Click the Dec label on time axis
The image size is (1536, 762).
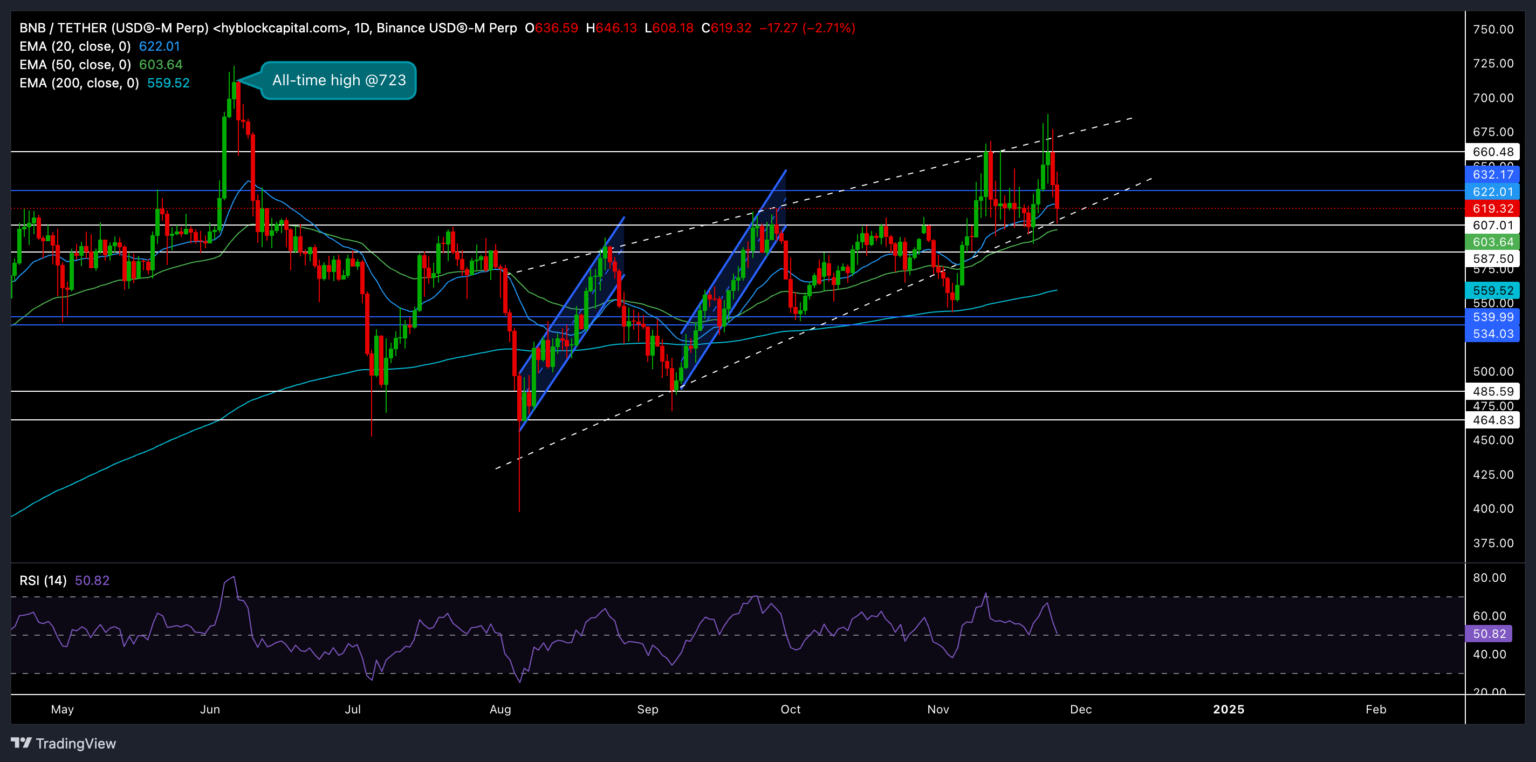point(1081,709)
